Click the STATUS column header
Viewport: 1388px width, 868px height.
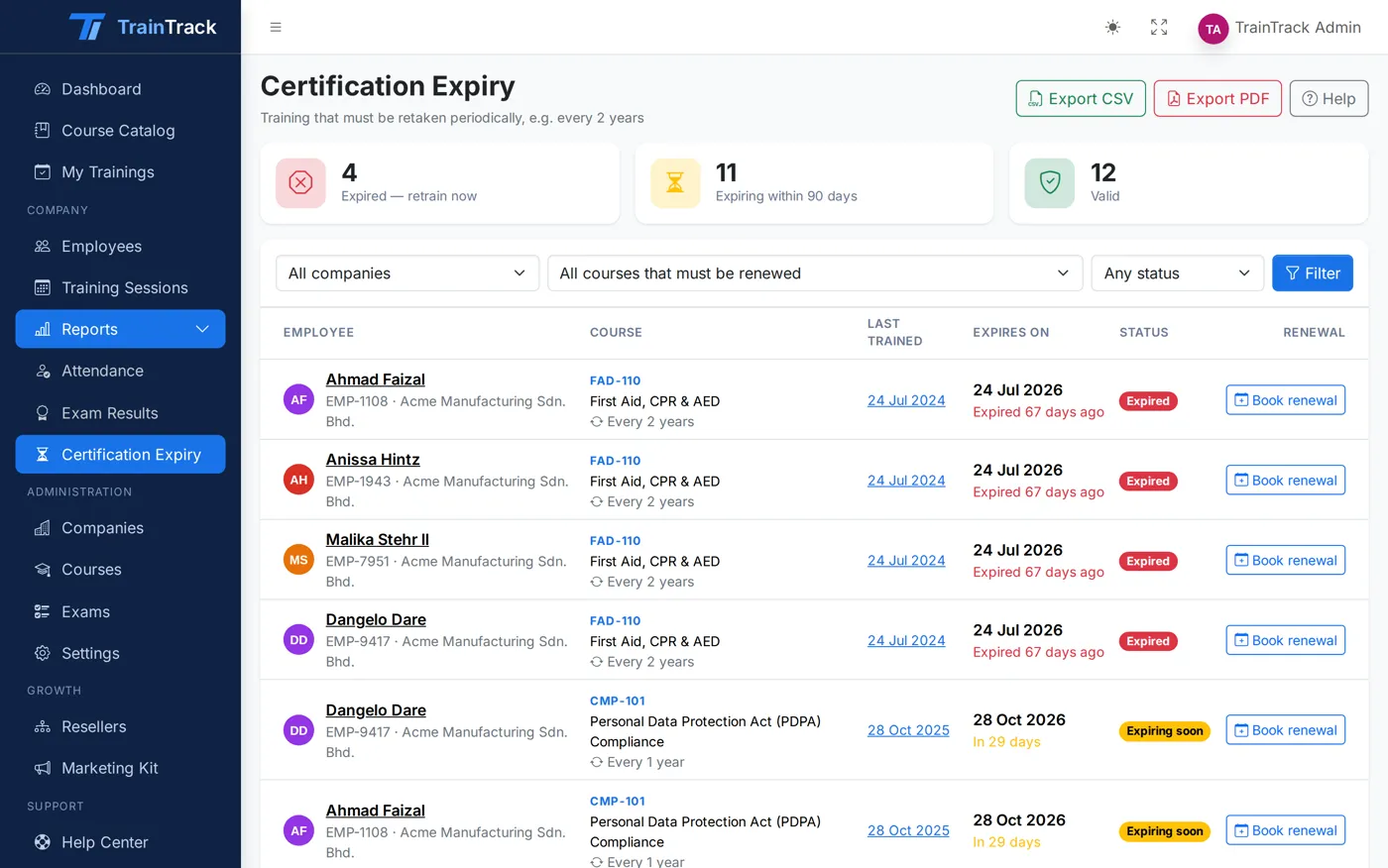point(1144,333)
